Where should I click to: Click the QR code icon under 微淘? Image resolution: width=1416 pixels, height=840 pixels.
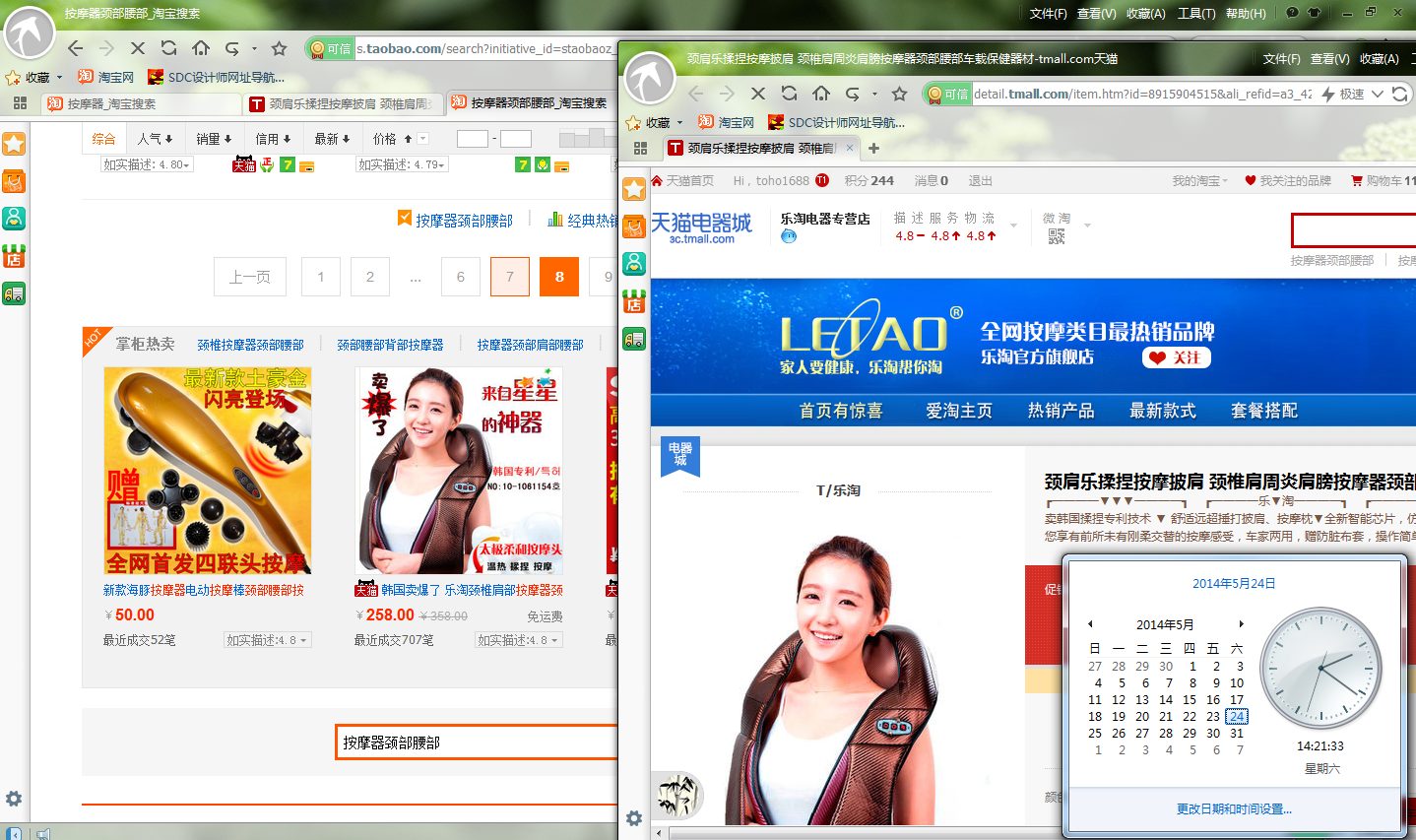(x=1057, y=236)
